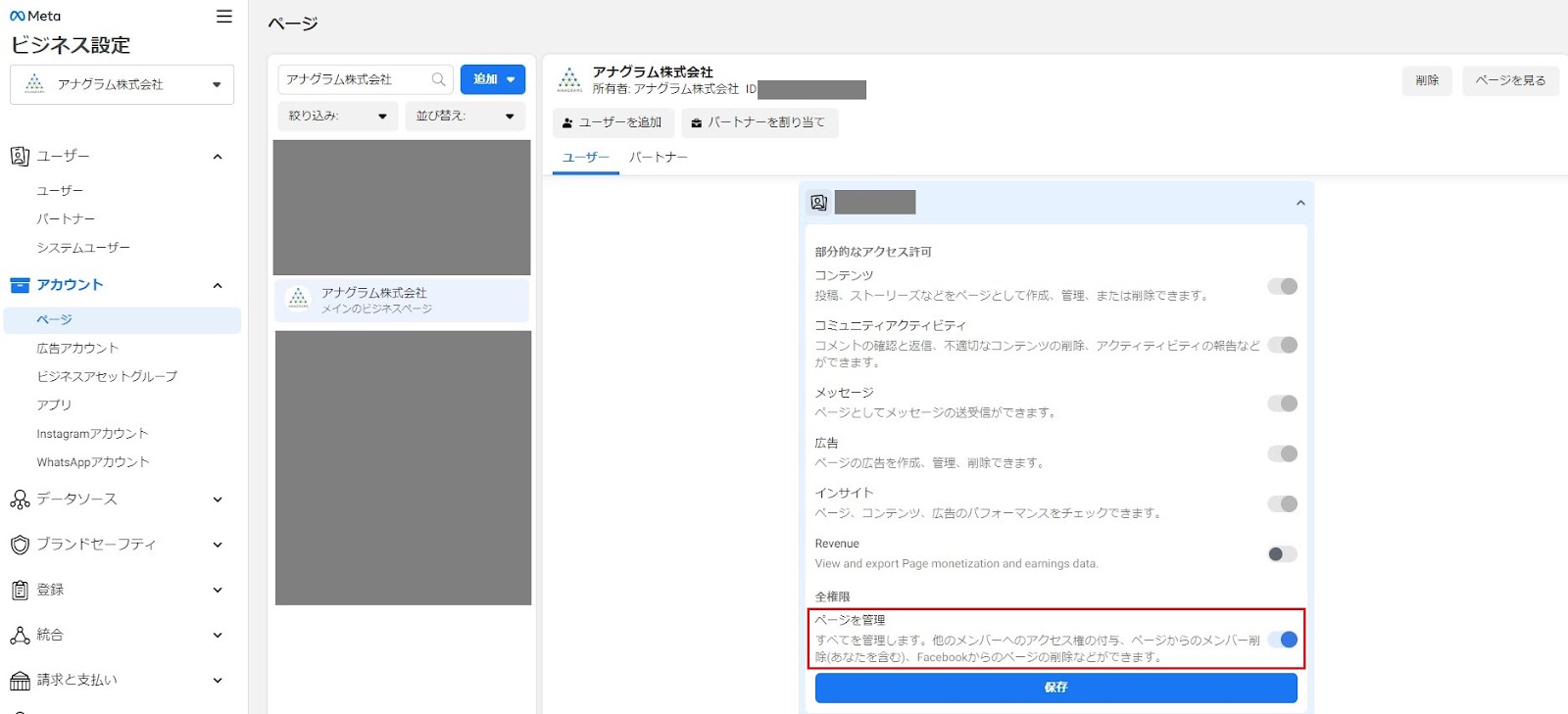Open システムユーザー in sidebar
1568x714 pixels.
(83, 248)
